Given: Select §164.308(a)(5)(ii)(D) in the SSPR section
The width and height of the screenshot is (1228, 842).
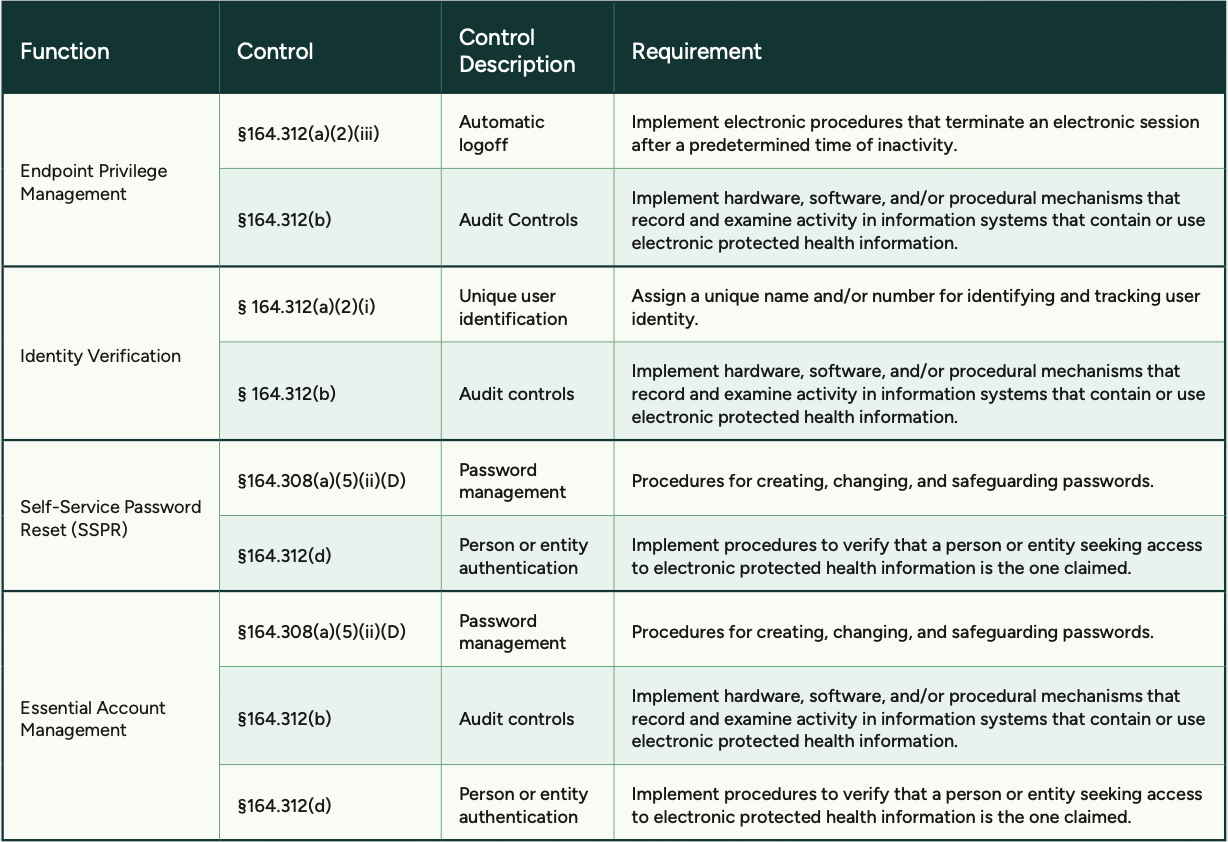Looking at the screenshot, I should coord(321,481).
